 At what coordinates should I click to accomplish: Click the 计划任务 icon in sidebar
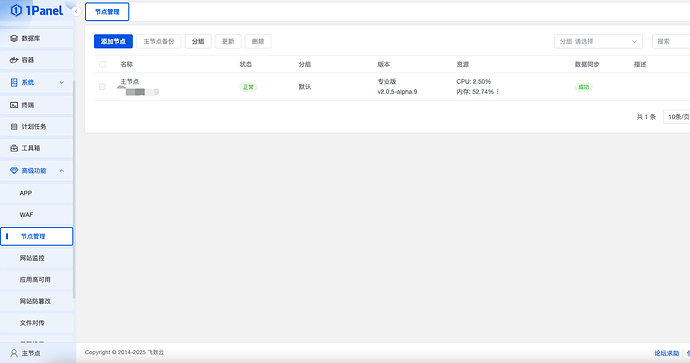pos(14,126)
